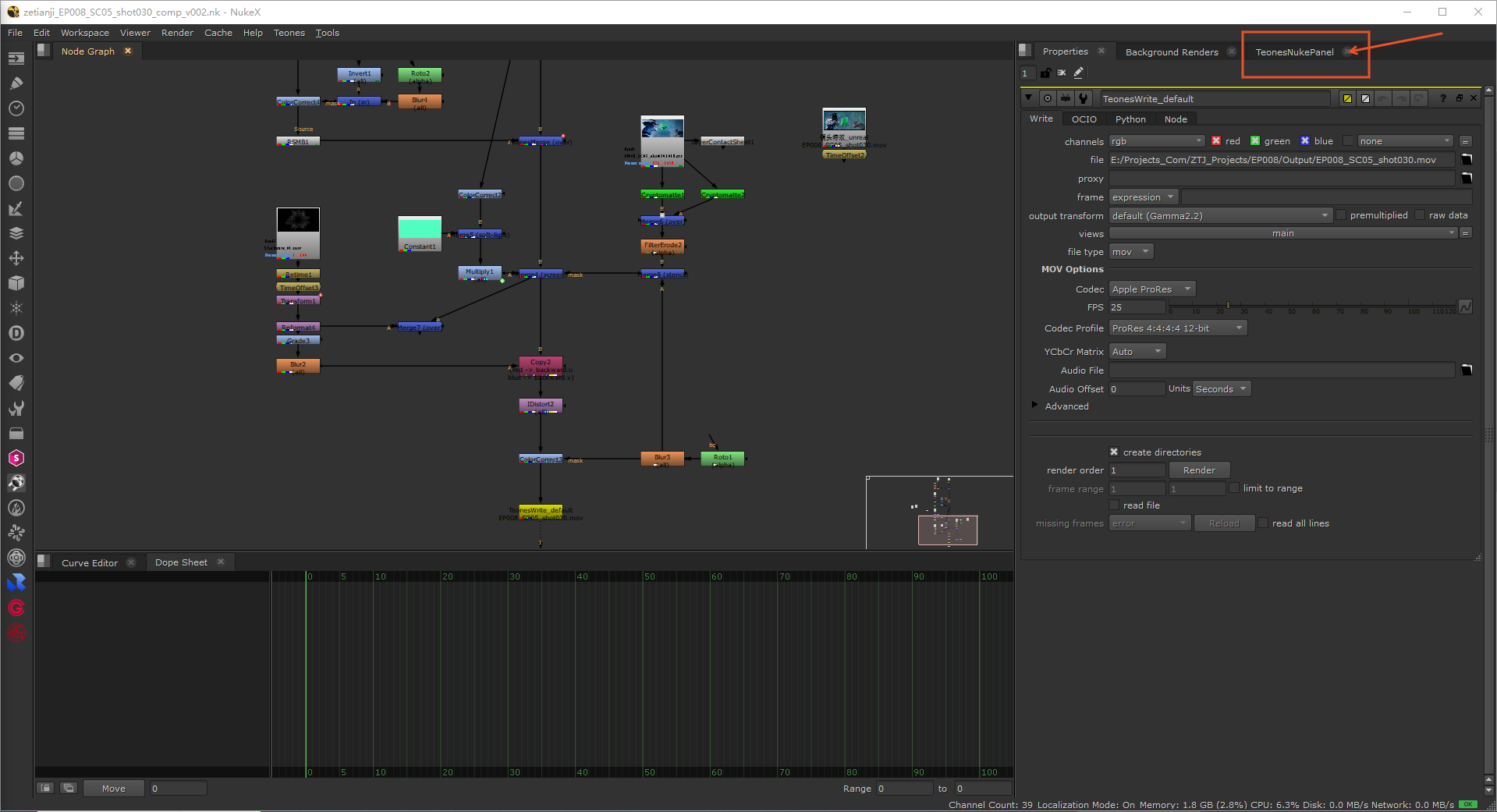Open the 3D nodes cube icon

pyautogui.click(x=16, y=283)
